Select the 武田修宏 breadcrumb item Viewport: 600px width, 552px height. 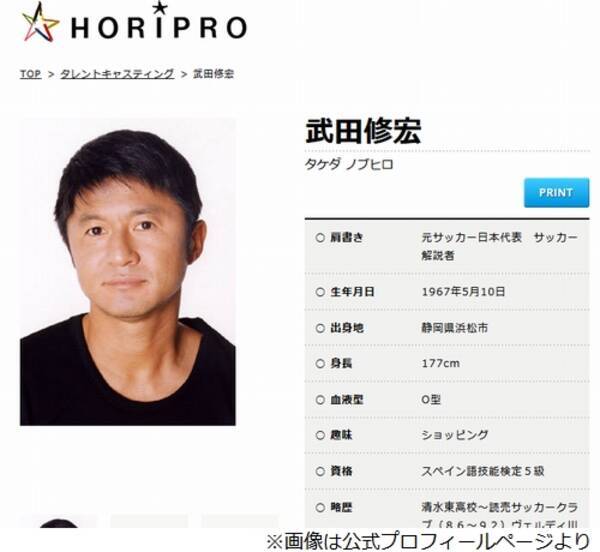tap(213, 74)
